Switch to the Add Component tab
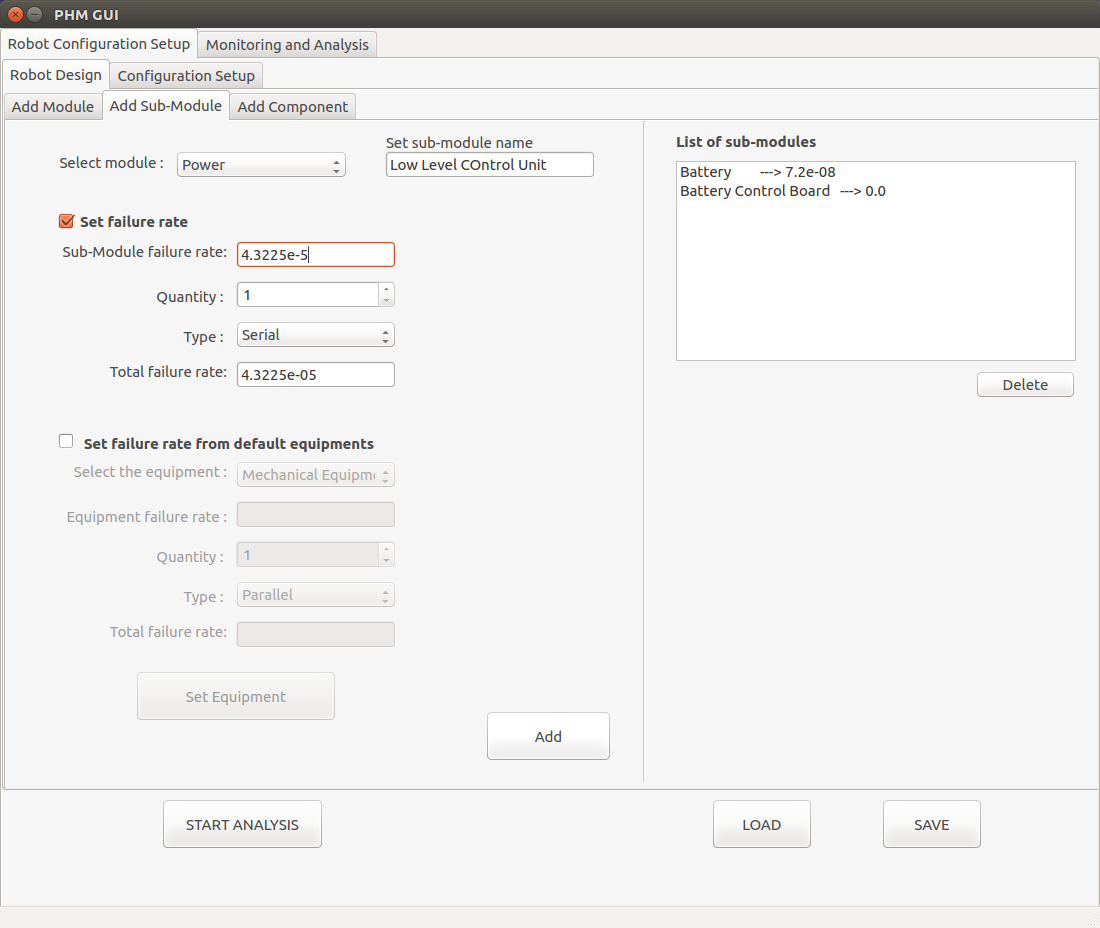Image resolution: width=1100 pixels, height=928 pixels. tap(293, 107)
